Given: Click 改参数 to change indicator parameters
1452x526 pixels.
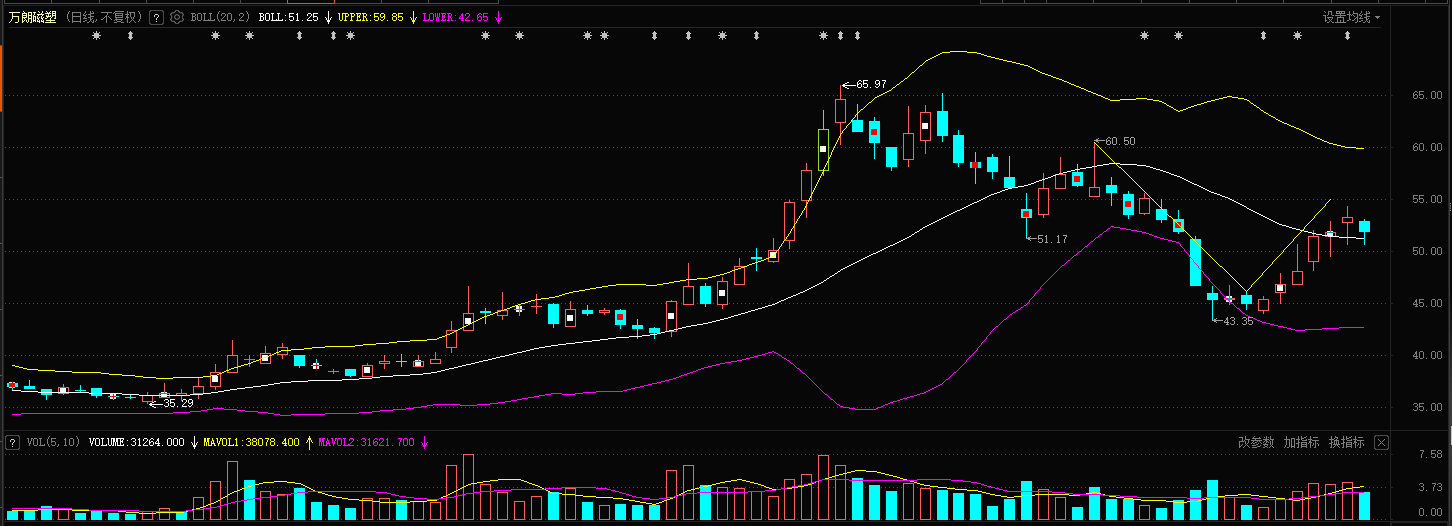Looking at the screenshot, I should point(1256,442).
